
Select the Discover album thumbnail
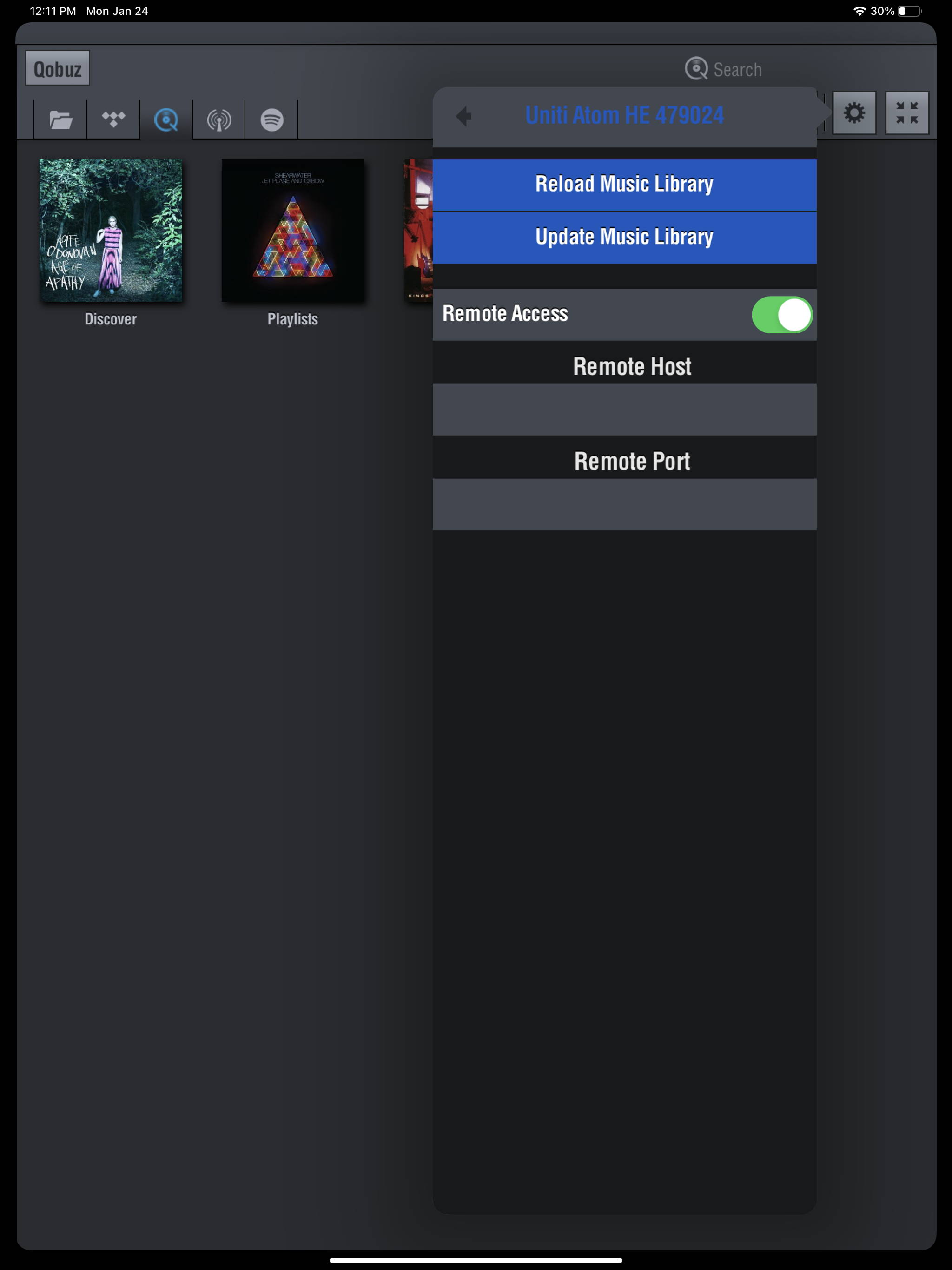[110, 230]
